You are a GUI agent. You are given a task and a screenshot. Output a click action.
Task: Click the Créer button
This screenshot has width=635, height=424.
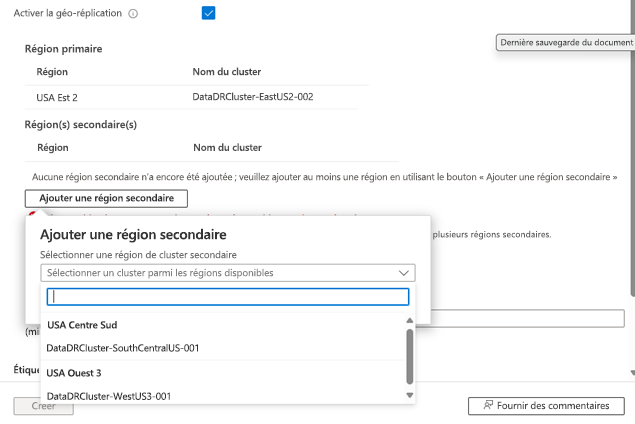(43, 406)
